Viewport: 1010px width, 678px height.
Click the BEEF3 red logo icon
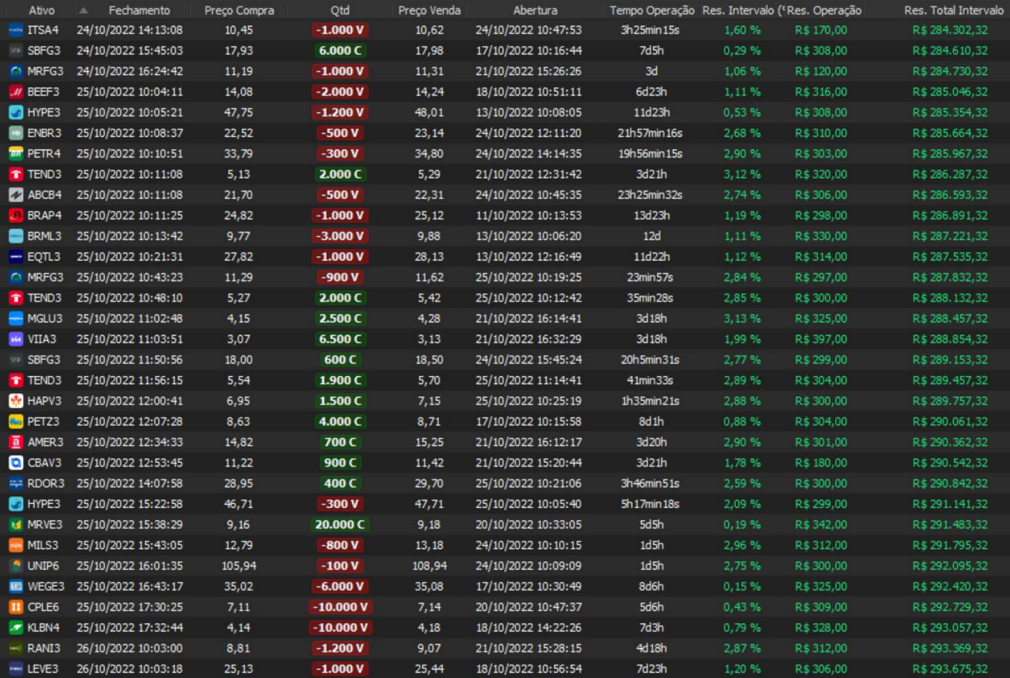pos(16,92)
